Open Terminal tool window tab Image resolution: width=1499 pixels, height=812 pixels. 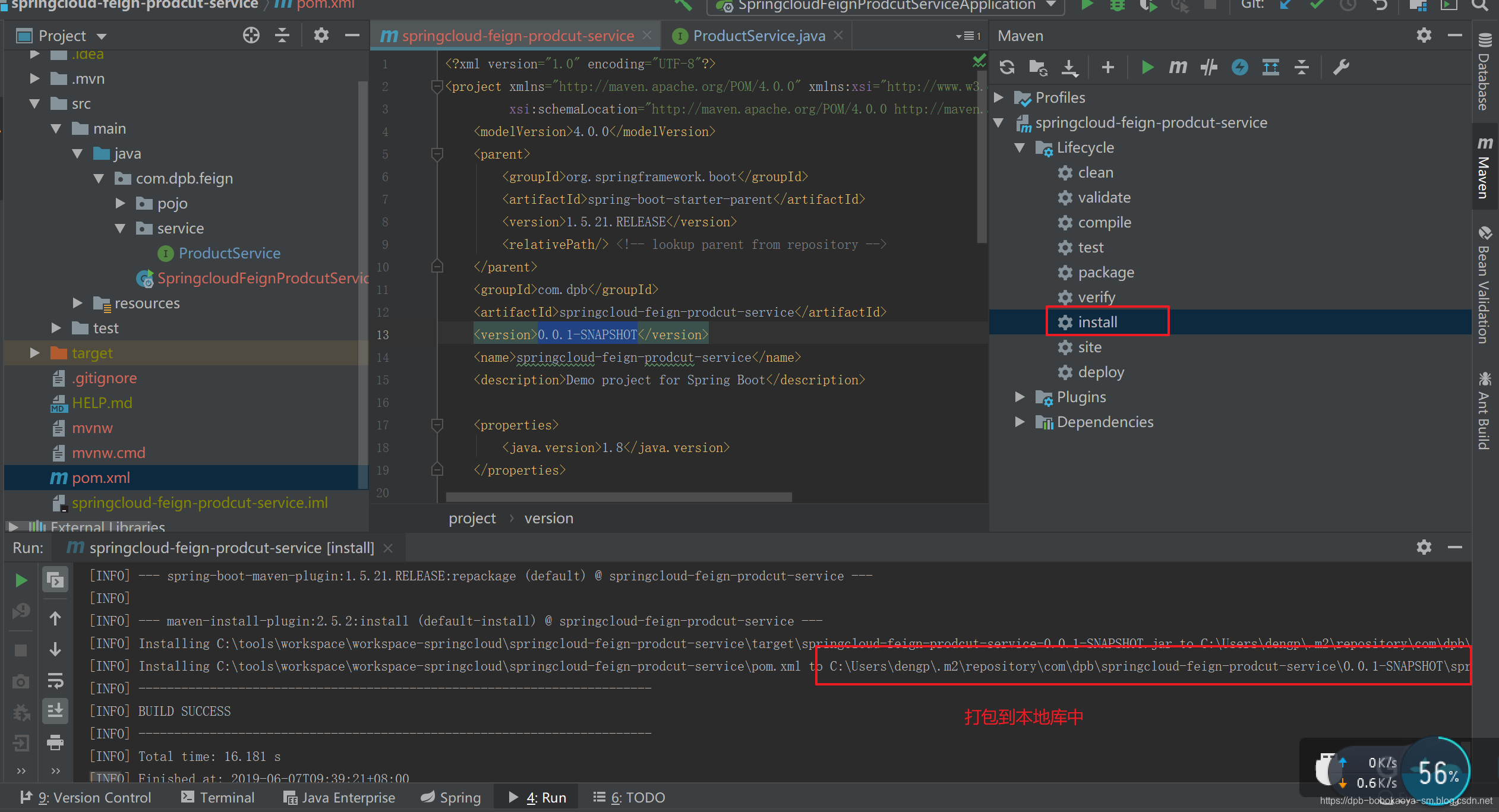click(217, 798)
